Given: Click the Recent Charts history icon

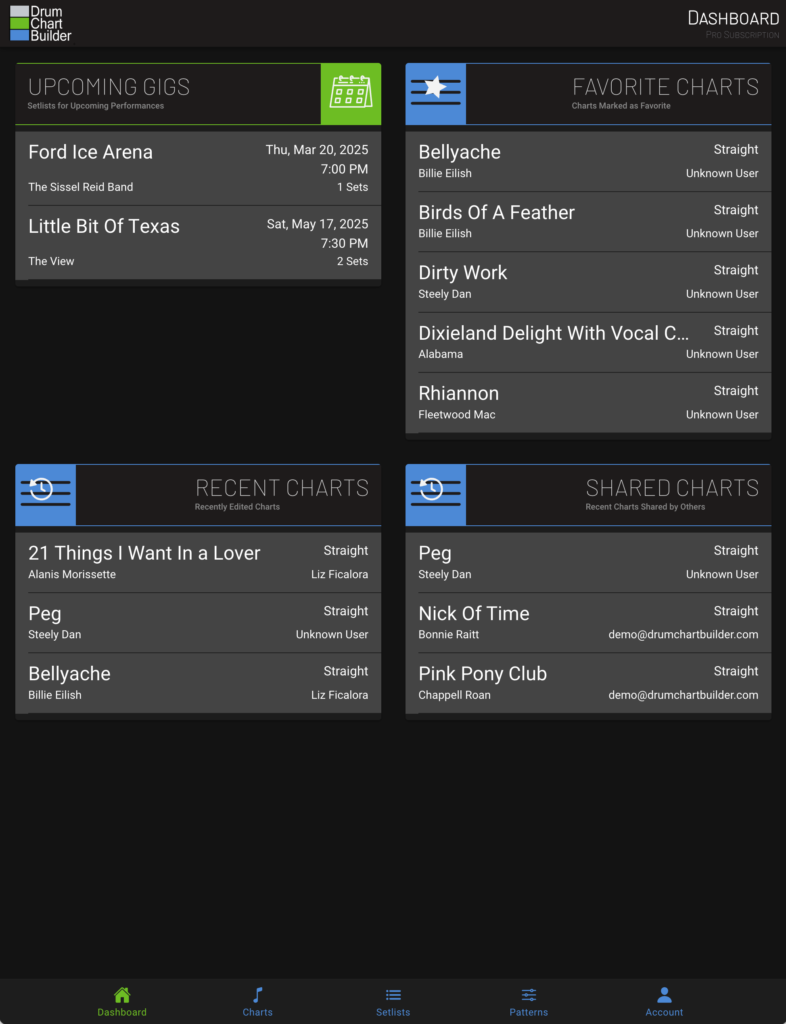Looking at the screenshot, I should pyautogui.click(x=45, y=494).
